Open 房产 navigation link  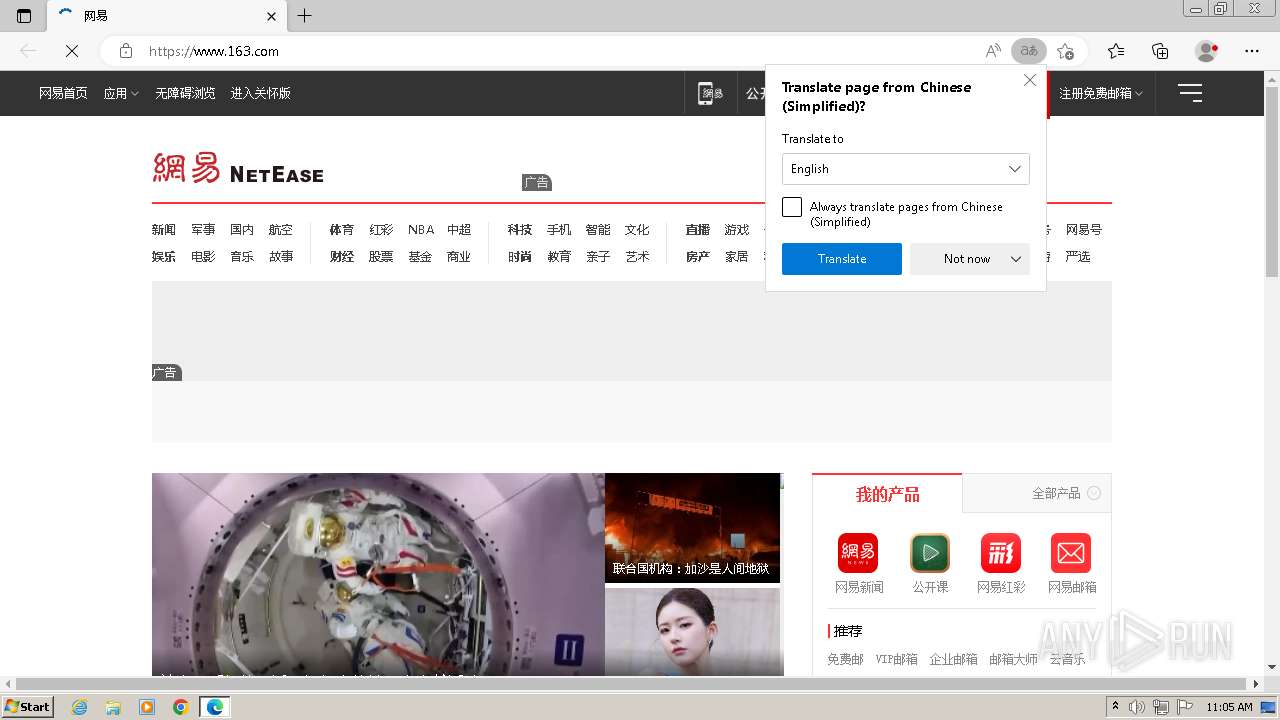click(698, 257)
